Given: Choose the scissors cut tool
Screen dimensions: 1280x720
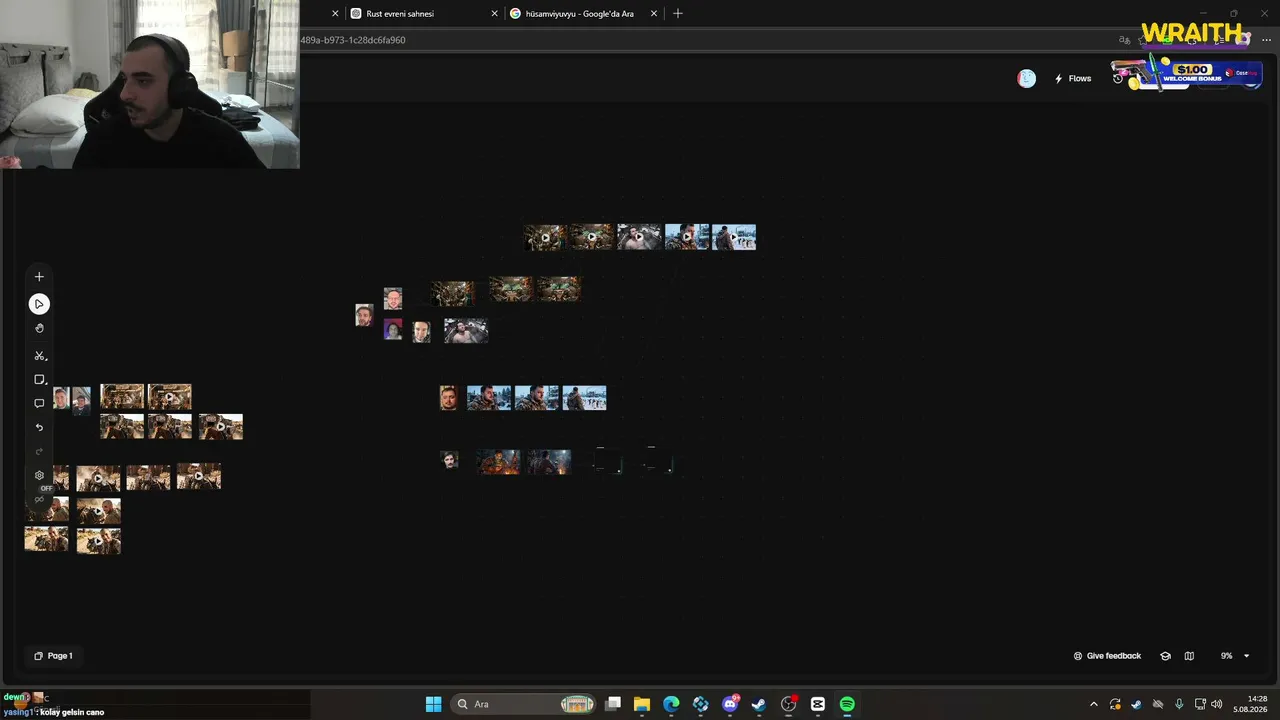Looking at the screenshot, I should [x=39, y=356].
